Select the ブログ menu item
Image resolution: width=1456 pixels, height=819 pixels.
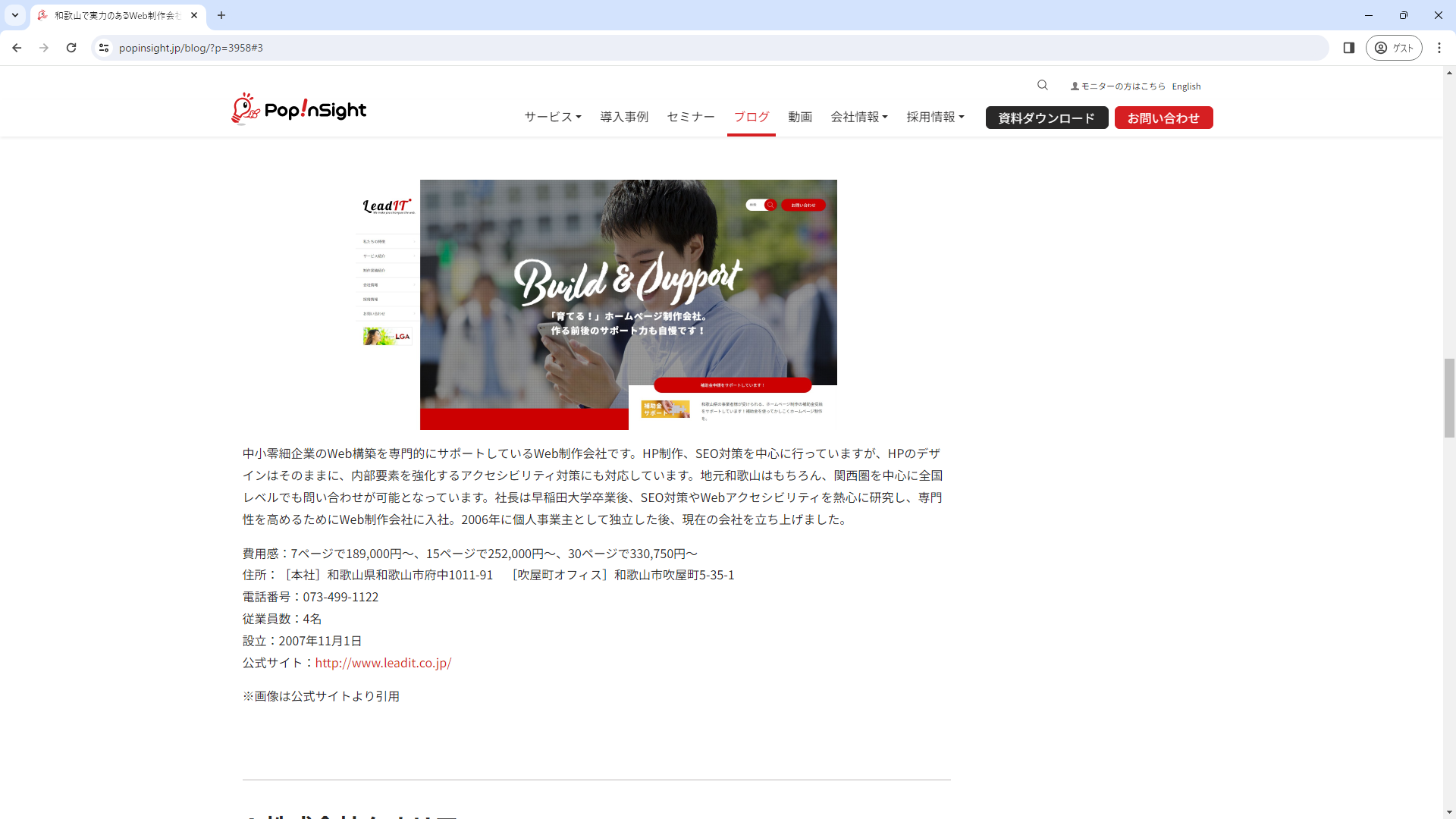(752, 117)
